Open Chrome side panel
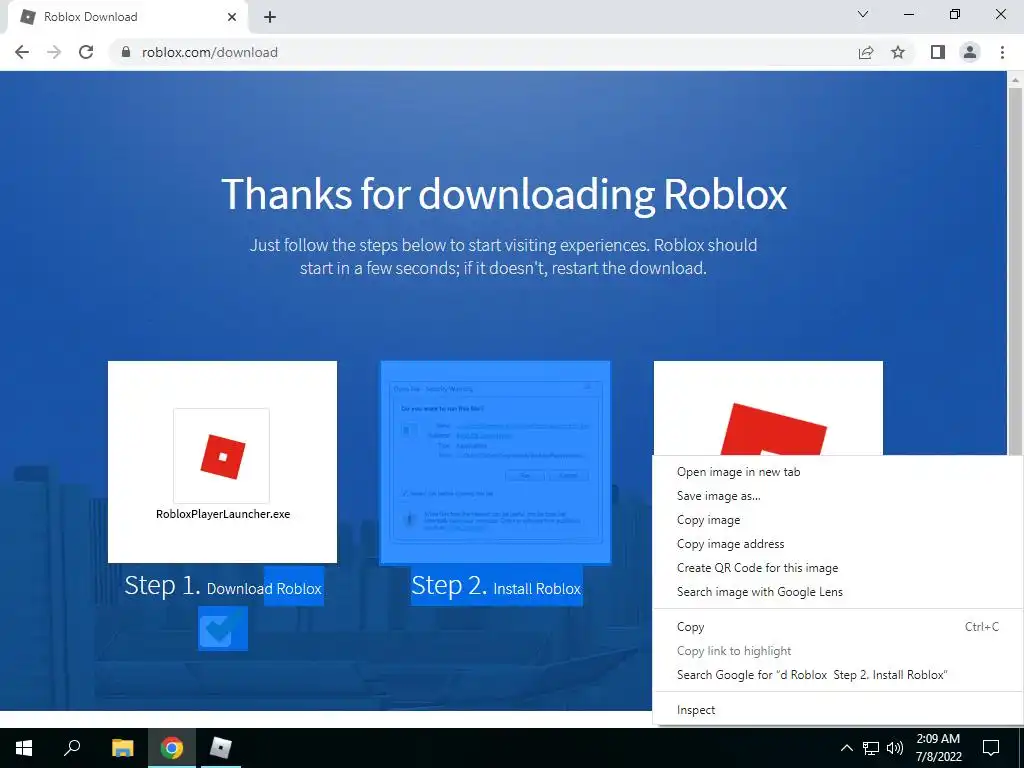This screenshot has width=1024, height=768. coord(938,52)
